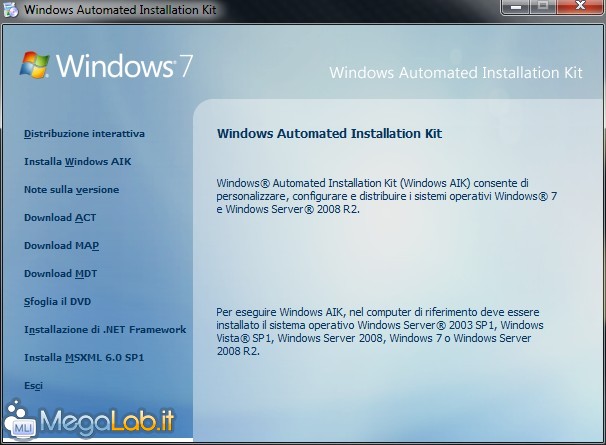Minimize the installation kit window
This screenshot has height=445, width=606.
516,7
